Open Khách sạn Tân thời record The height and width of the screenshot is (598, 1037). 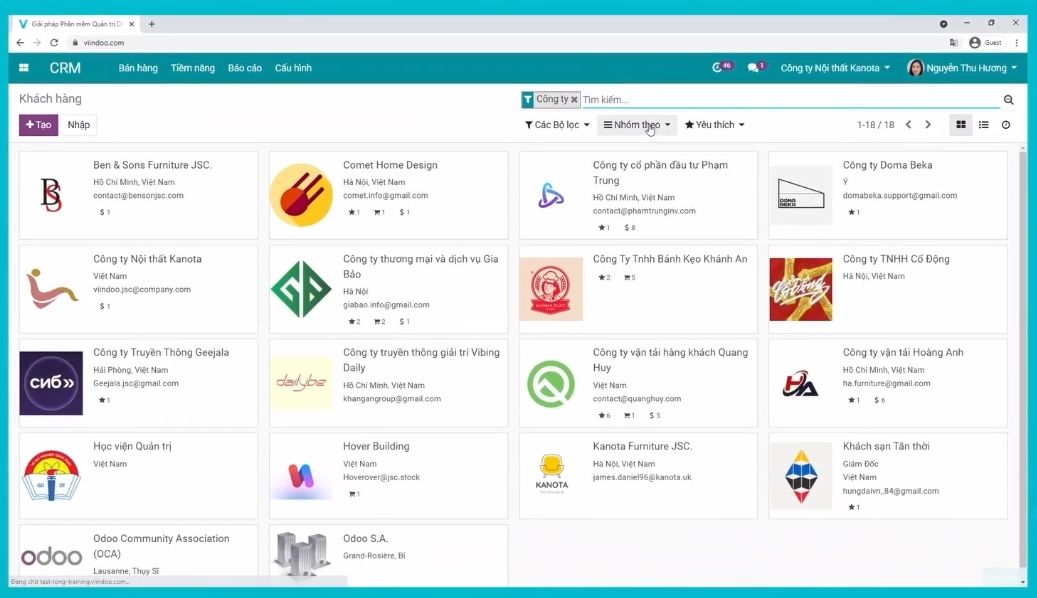click(887, 476)
